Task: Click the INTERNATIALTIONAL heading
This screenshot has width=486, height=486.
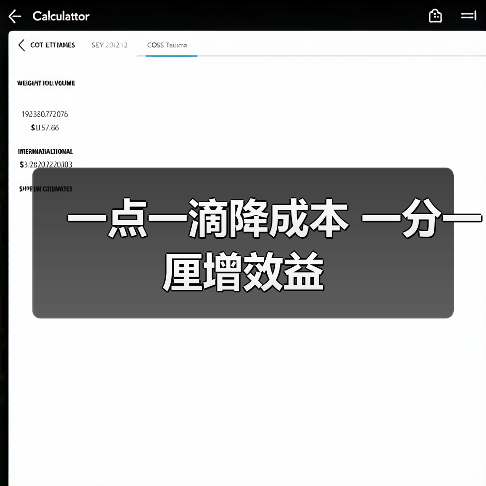Action: (45, 152)
